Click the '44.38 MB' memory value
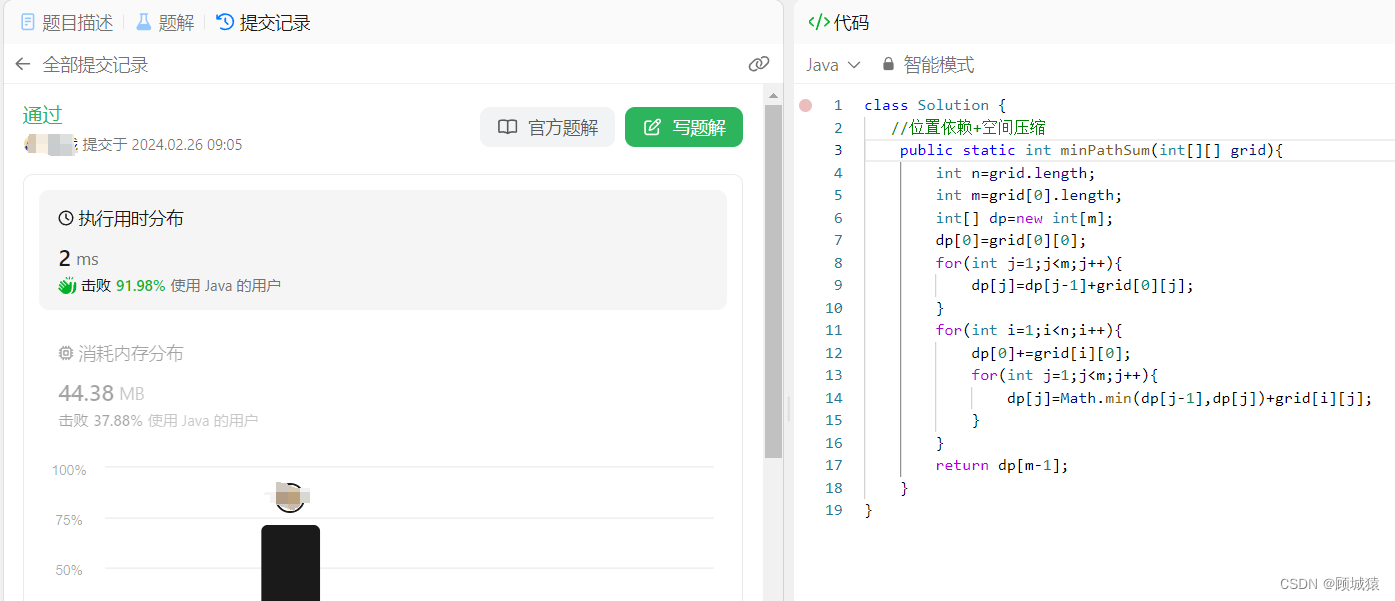This screenshot has width=1395, height=601. (101, 393)
